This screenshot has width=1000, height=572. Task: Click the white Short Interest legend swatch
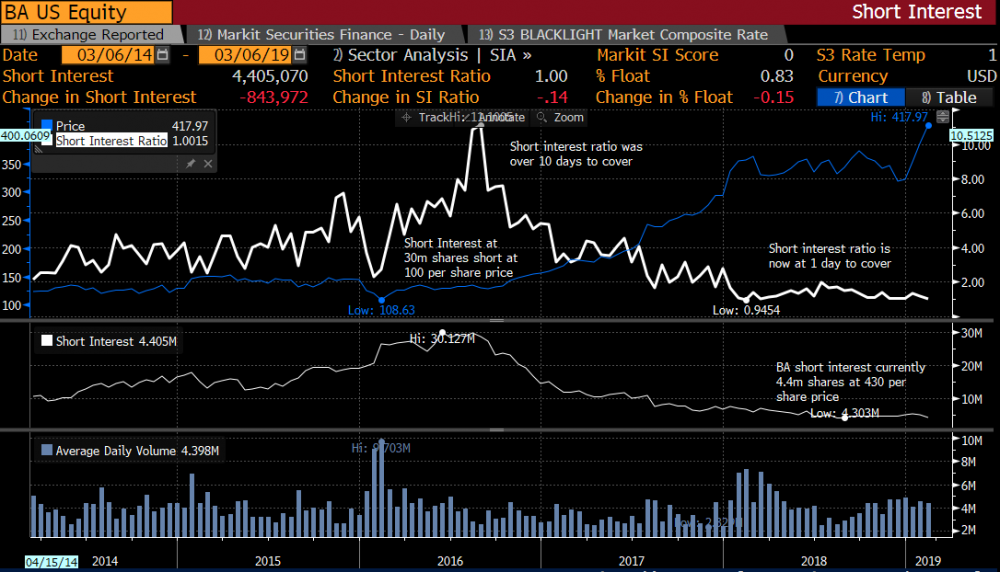tap(47, 341)
